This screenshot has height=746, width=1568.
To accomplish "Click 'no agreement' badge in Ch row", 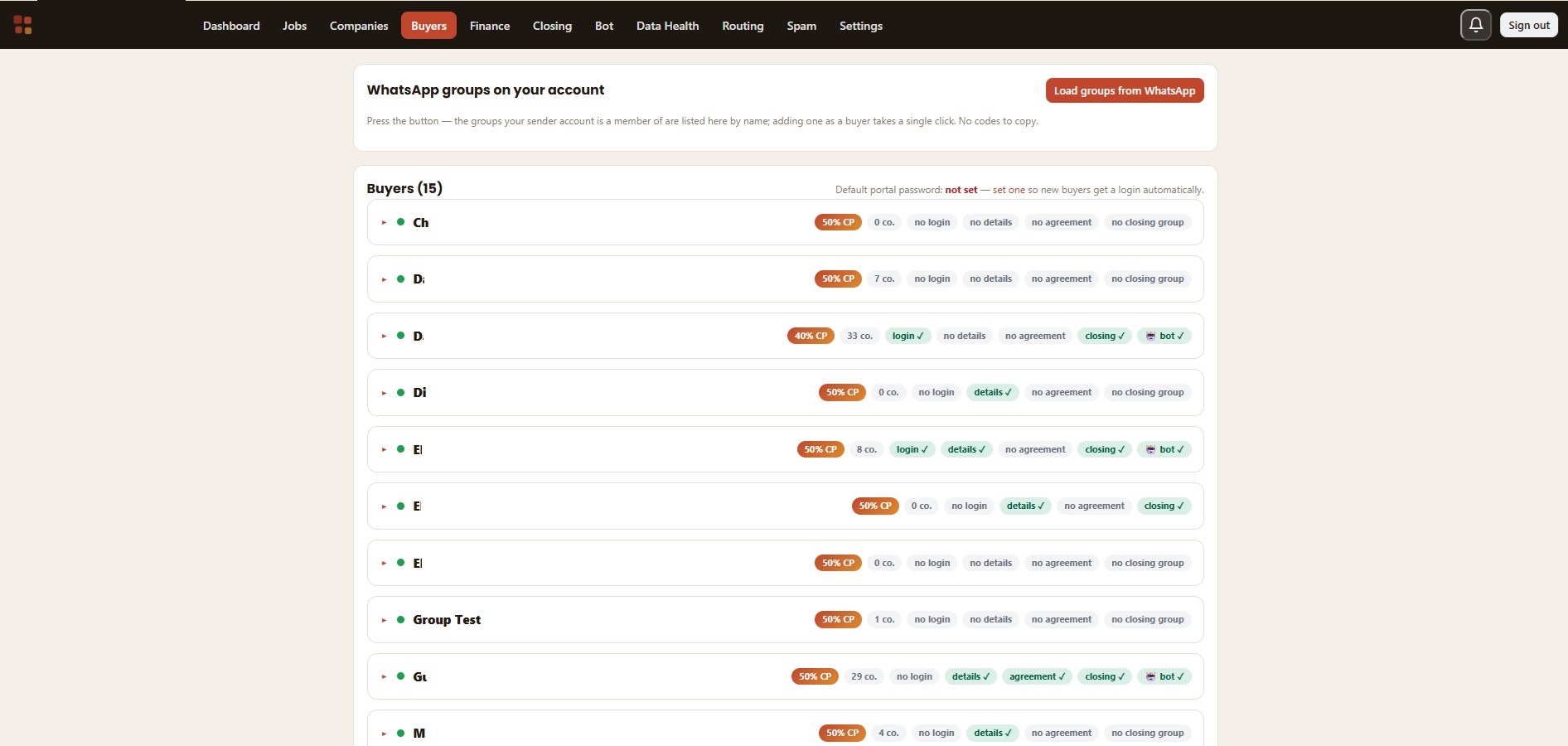I will tap(1062, 222).
